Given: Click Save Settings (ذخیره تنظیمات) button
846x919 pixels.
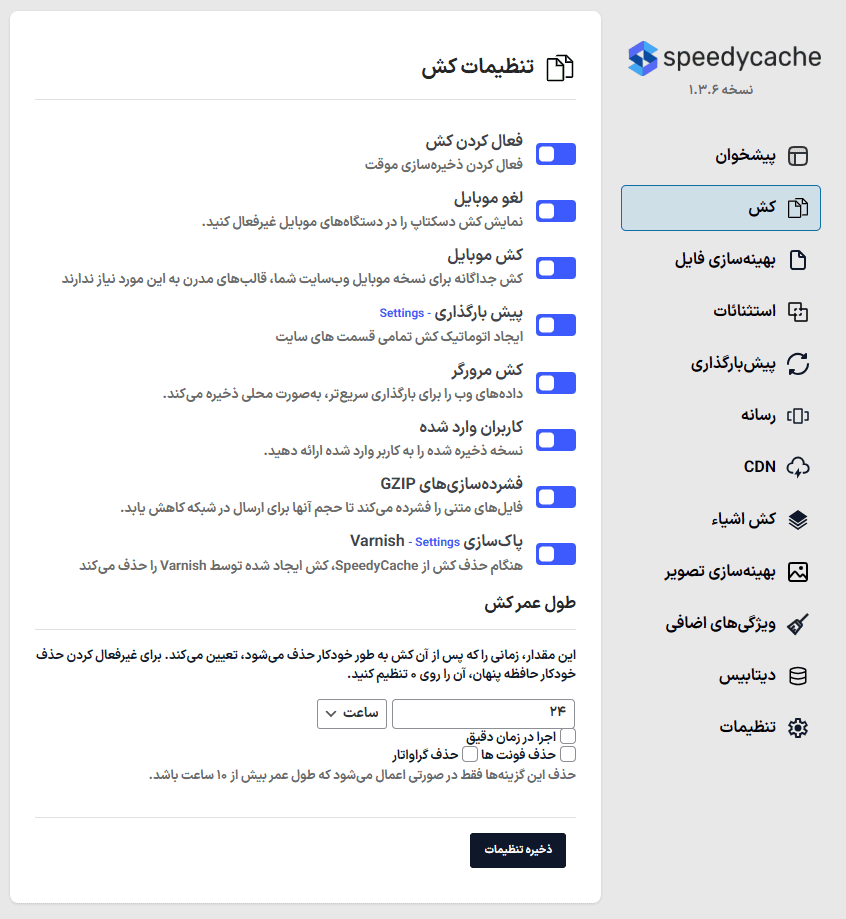Looking at the screenshot, I should pyautogui.click(x=518, y=850).
